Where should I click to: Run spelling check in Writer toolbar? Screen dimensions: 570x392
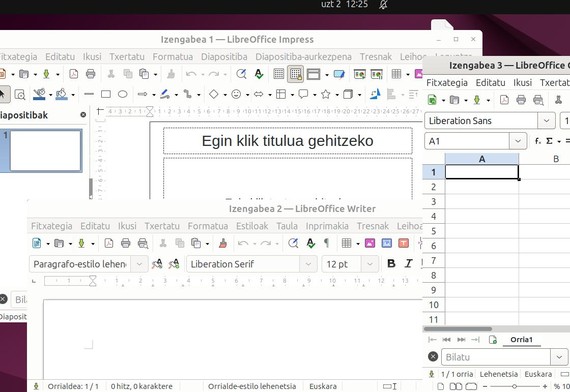[310, 243]
